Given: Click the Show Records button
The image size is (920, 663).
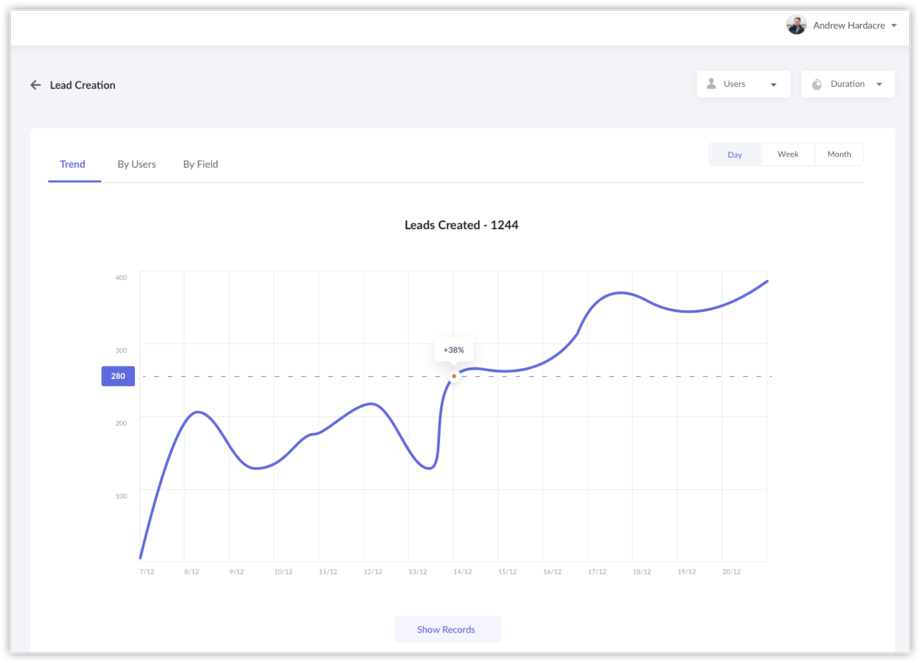Looking at the screenshot, I should click(446, 630).
